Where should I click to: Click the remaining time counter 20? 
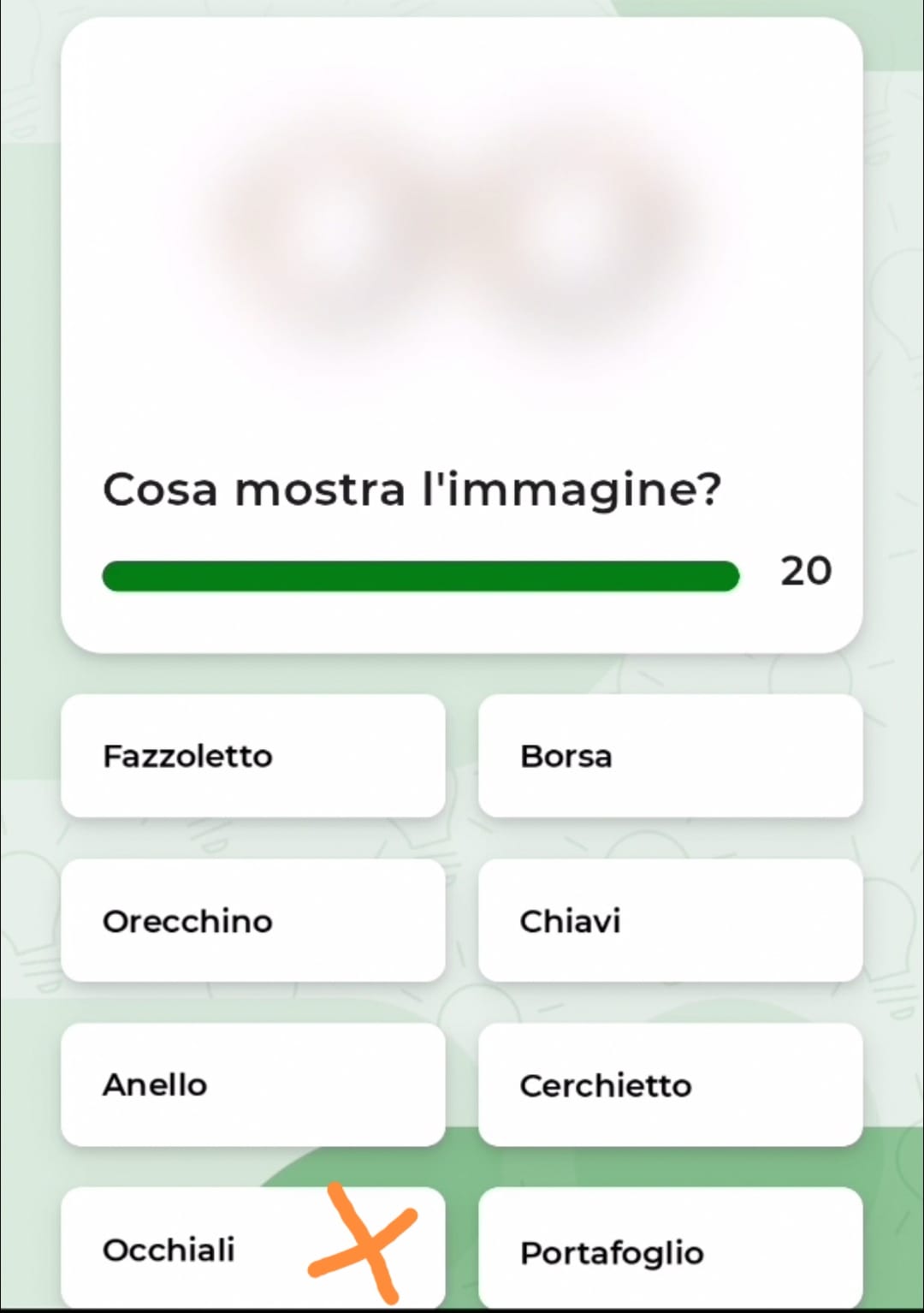(806, 571)
